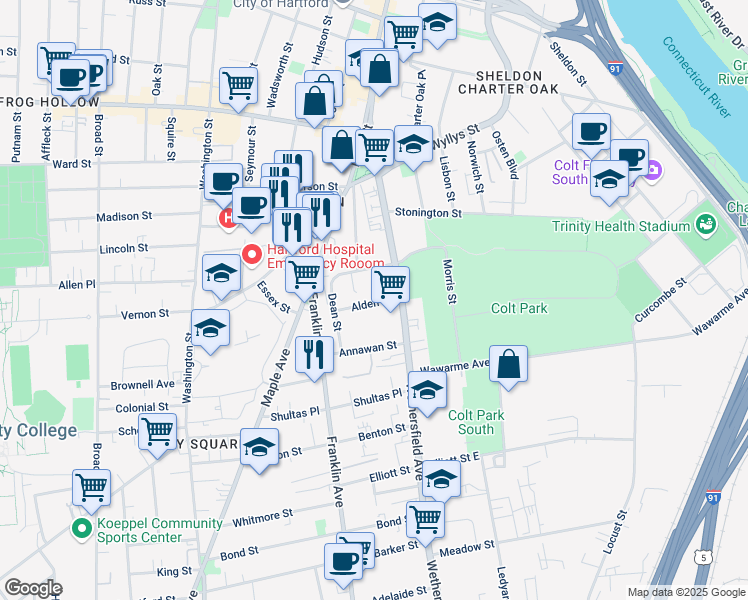This screenshot has width=748, height=600.
Task: Open the Google logo link
Action: 33,588
